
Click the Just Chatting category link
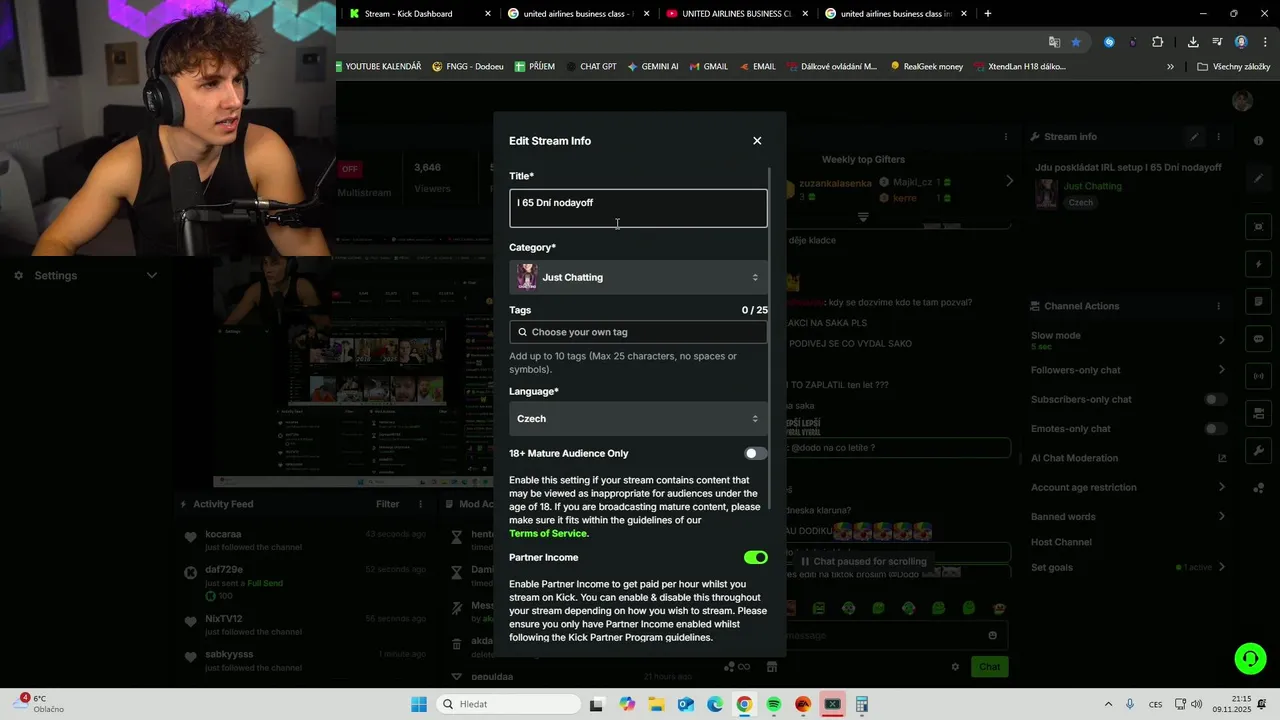1092,187
